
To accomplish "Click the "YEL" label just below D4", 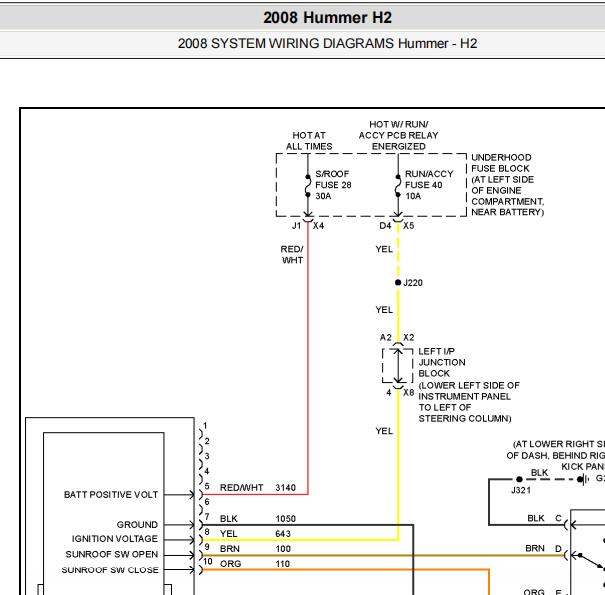I will tap(384, 249).
